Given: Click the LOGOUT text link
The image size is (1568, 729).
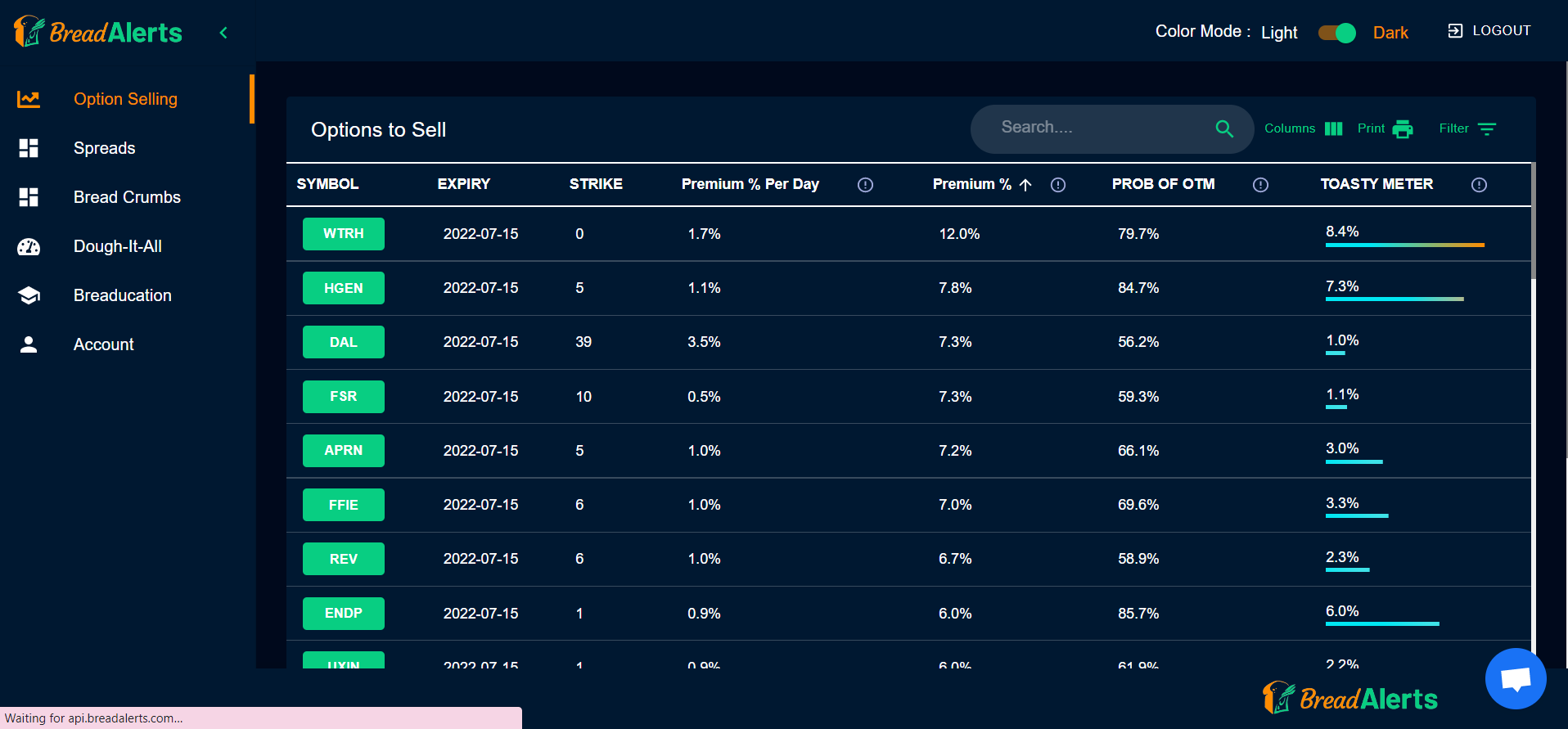Looking at the screenshot, I should tap(1501, 31).
